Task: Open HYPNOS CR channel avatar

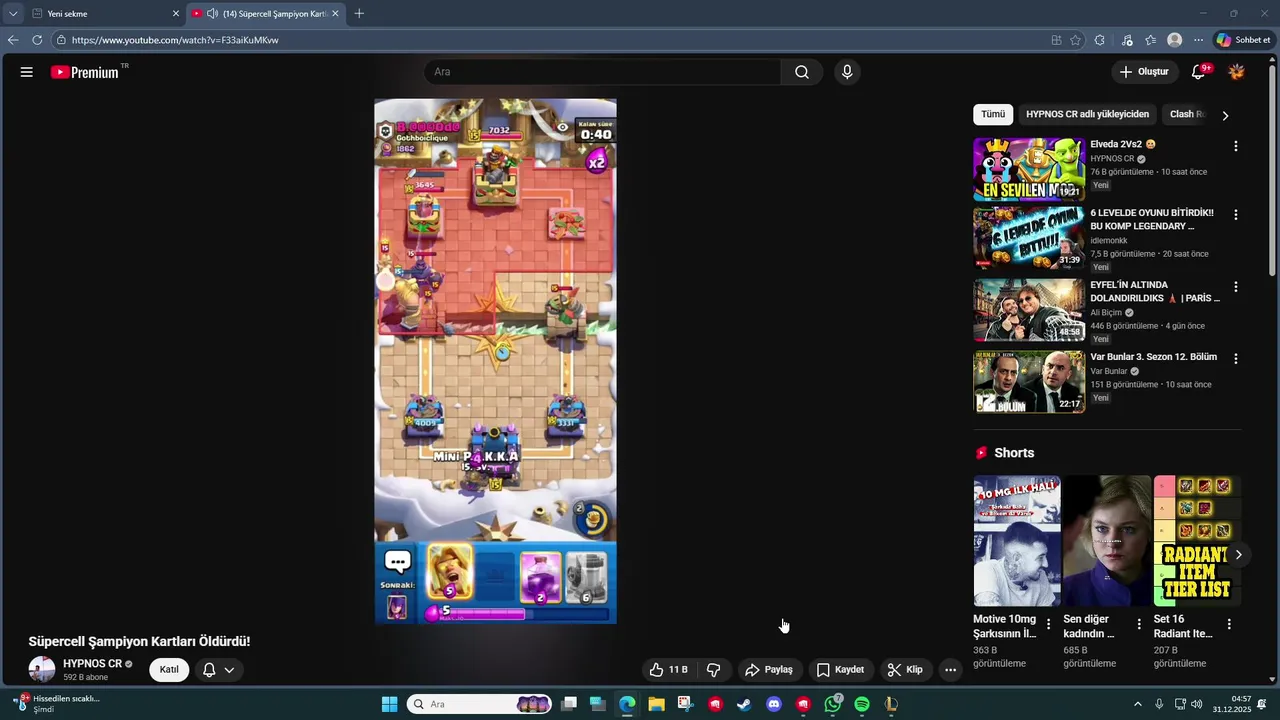Action: [42, 669]
